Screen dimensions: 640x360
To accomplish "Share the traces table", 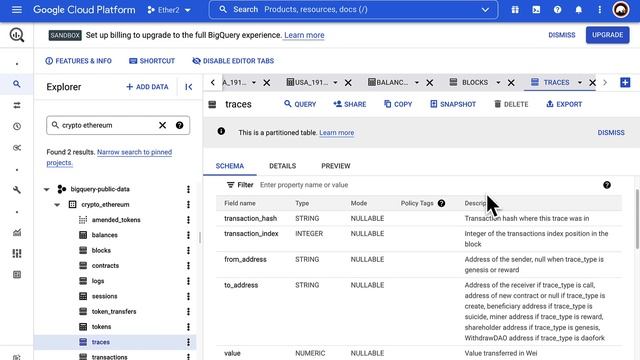I will pos(349,104).
